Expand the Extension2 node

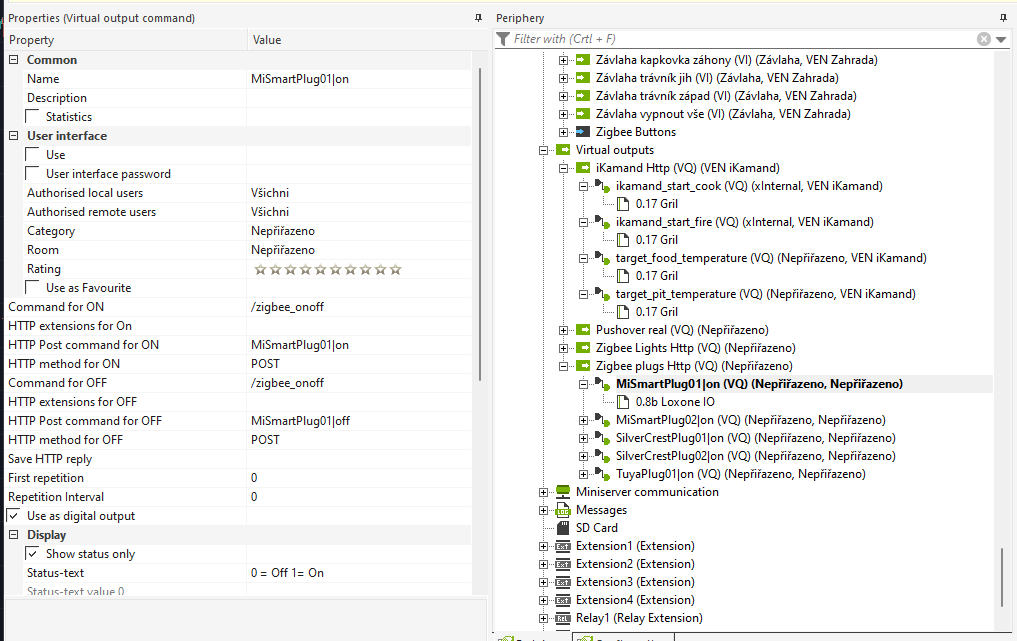click(x=544, y=564)
